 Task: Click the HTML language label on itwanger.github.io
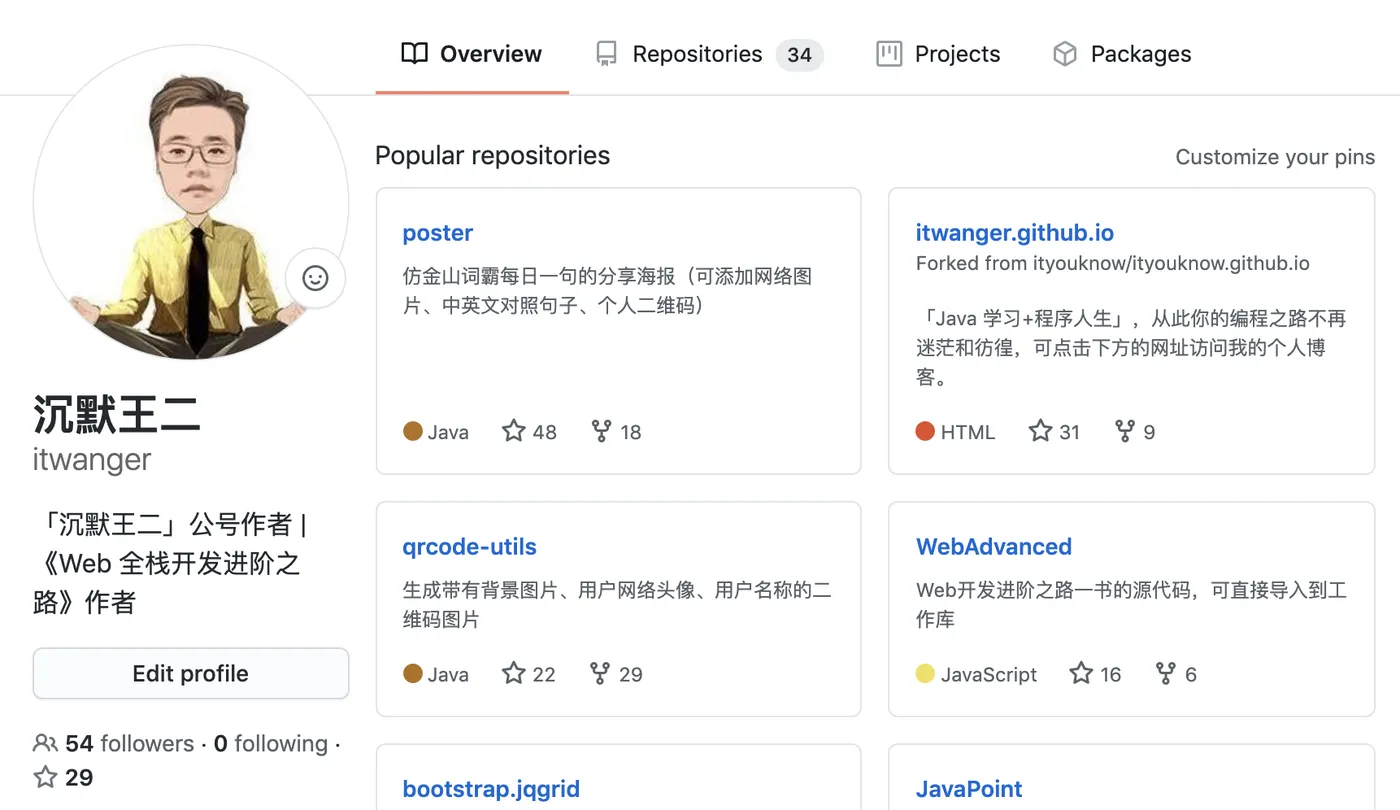coord(968,432)
